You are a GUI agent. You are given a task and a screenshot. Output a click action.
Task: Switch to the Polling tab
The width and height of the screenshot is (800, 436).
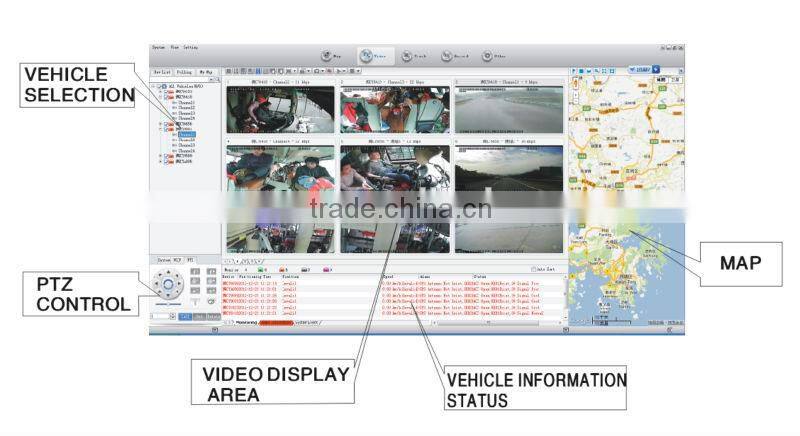pyautogui.click(x=184, y=72)
